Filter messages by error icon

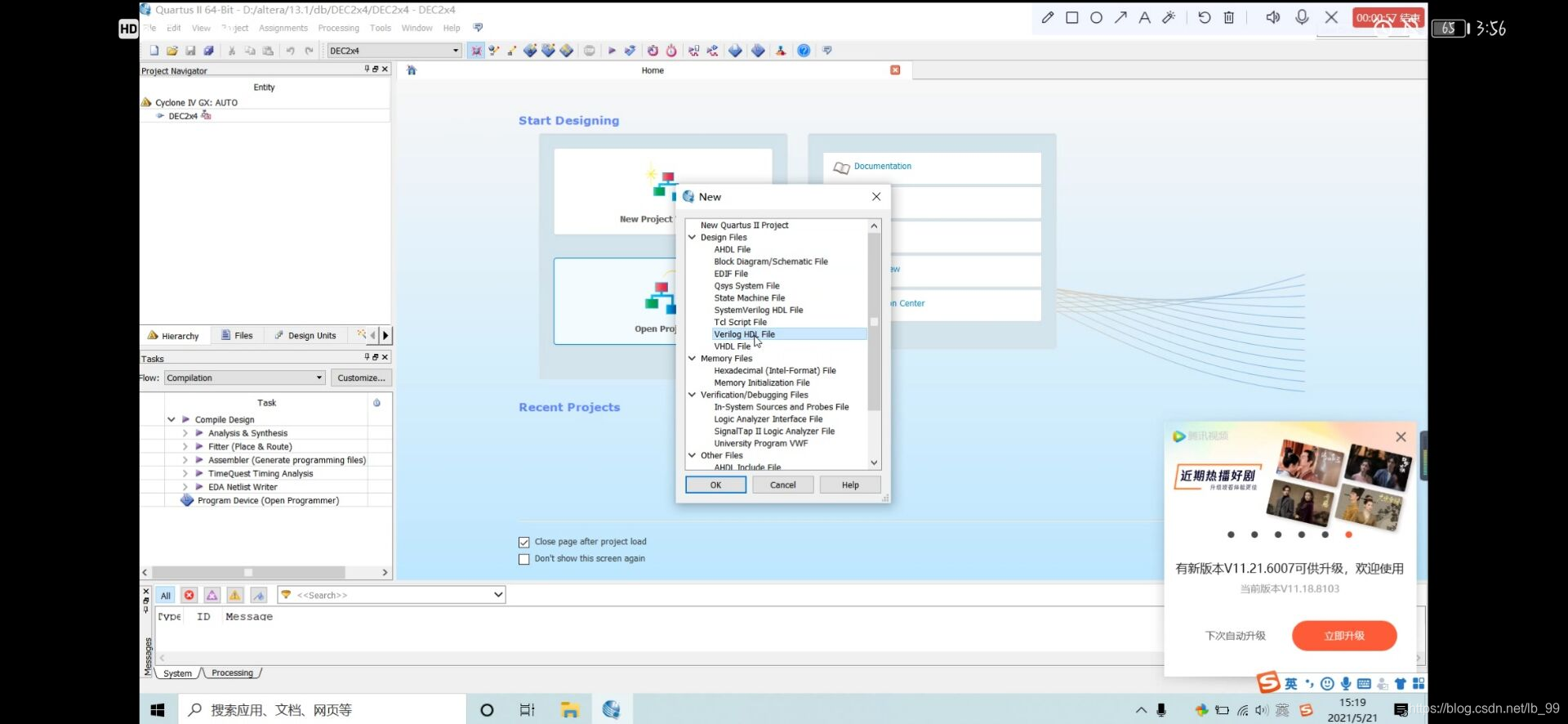(189, 595)
